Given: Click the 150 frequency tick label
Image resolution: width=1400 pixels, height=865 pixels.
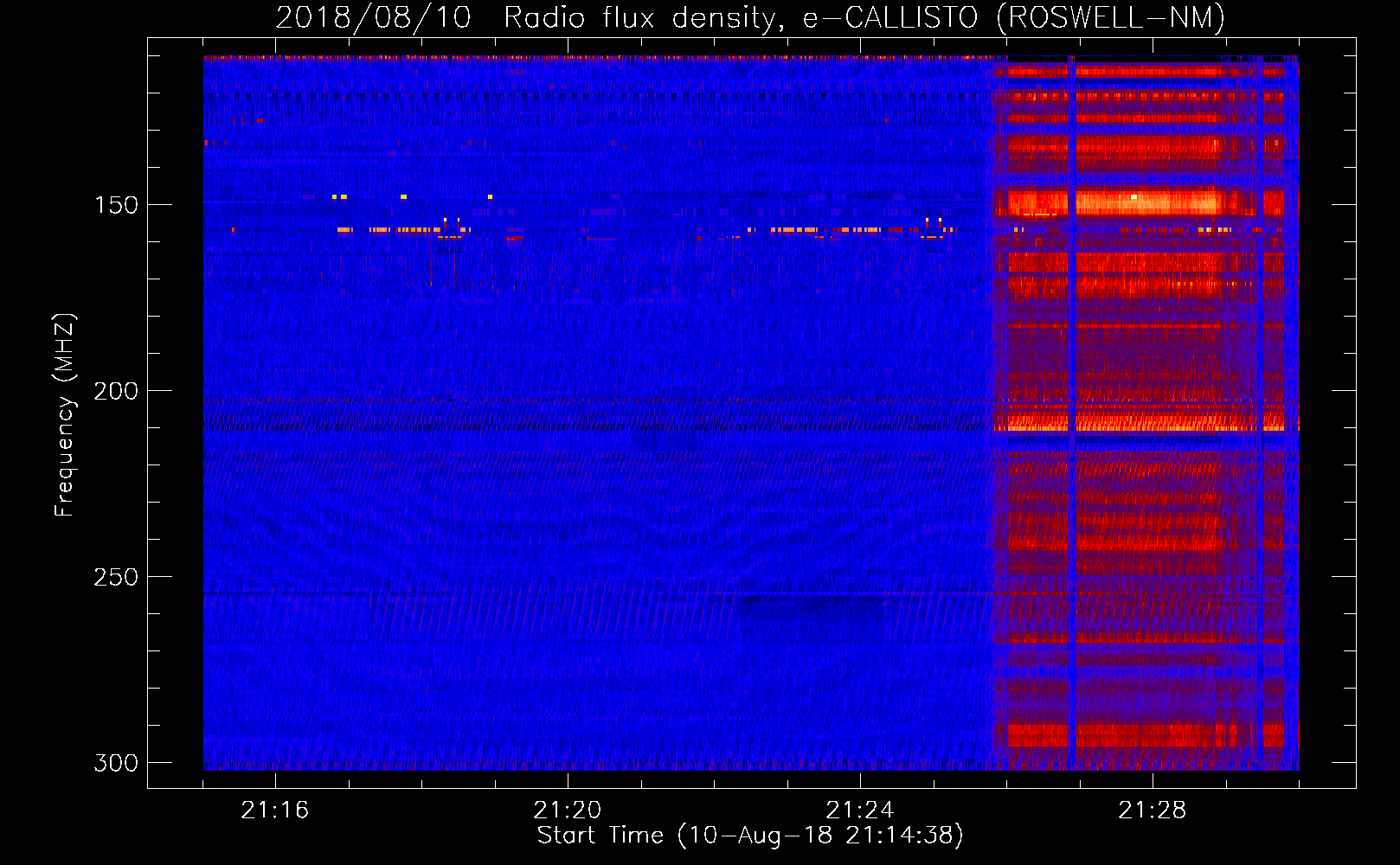Looking at the screenshot, I should (116, 205).
